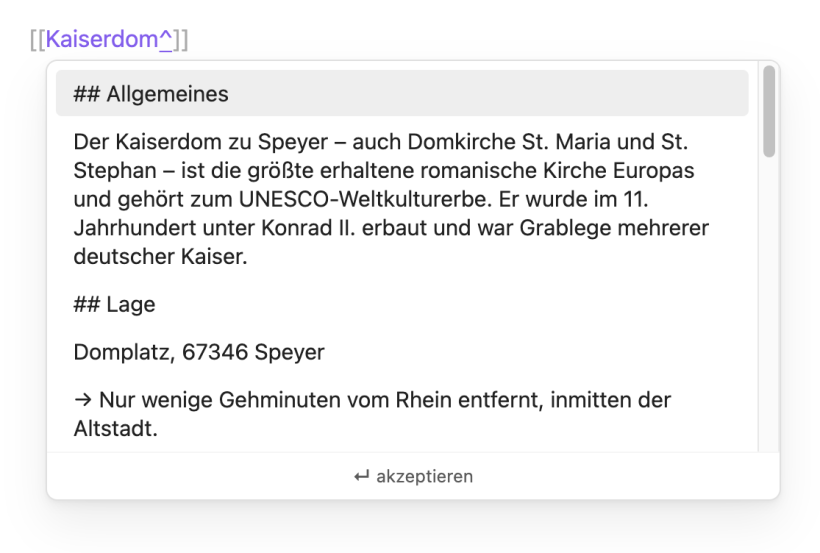Click the word "UNESCO-Weltkulturerbe" in the paragraph
Screen dimensions: 820x553
pos(366,199)
